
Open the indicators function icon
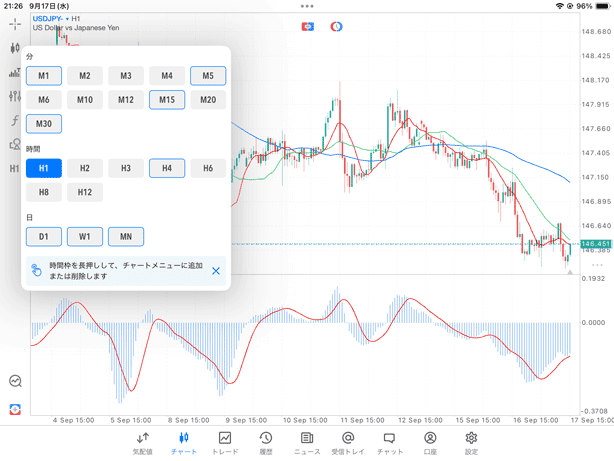[15, 120]
